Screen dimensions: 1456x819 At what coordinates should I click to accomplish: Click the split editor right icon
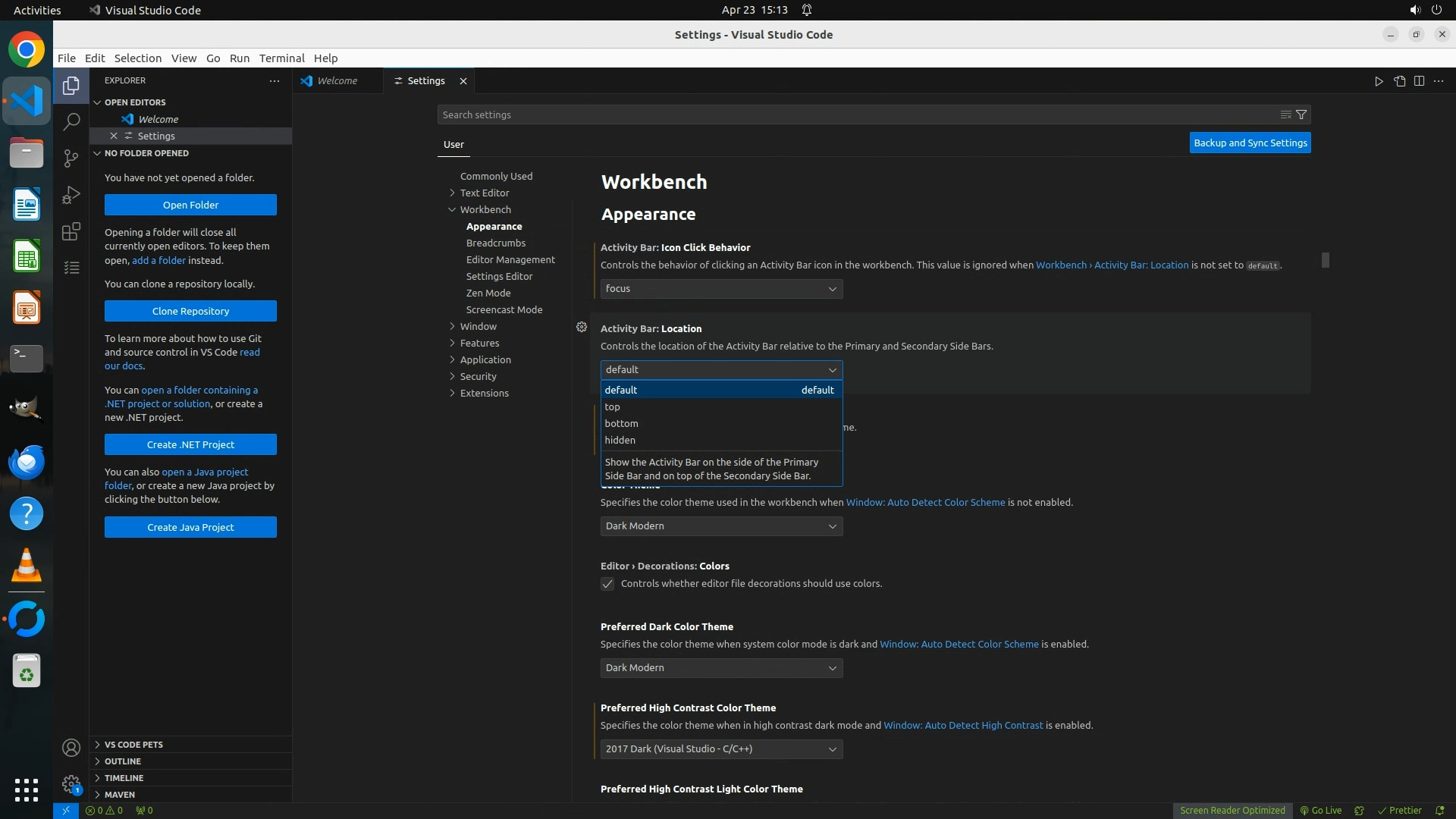tap(1419, 81)
